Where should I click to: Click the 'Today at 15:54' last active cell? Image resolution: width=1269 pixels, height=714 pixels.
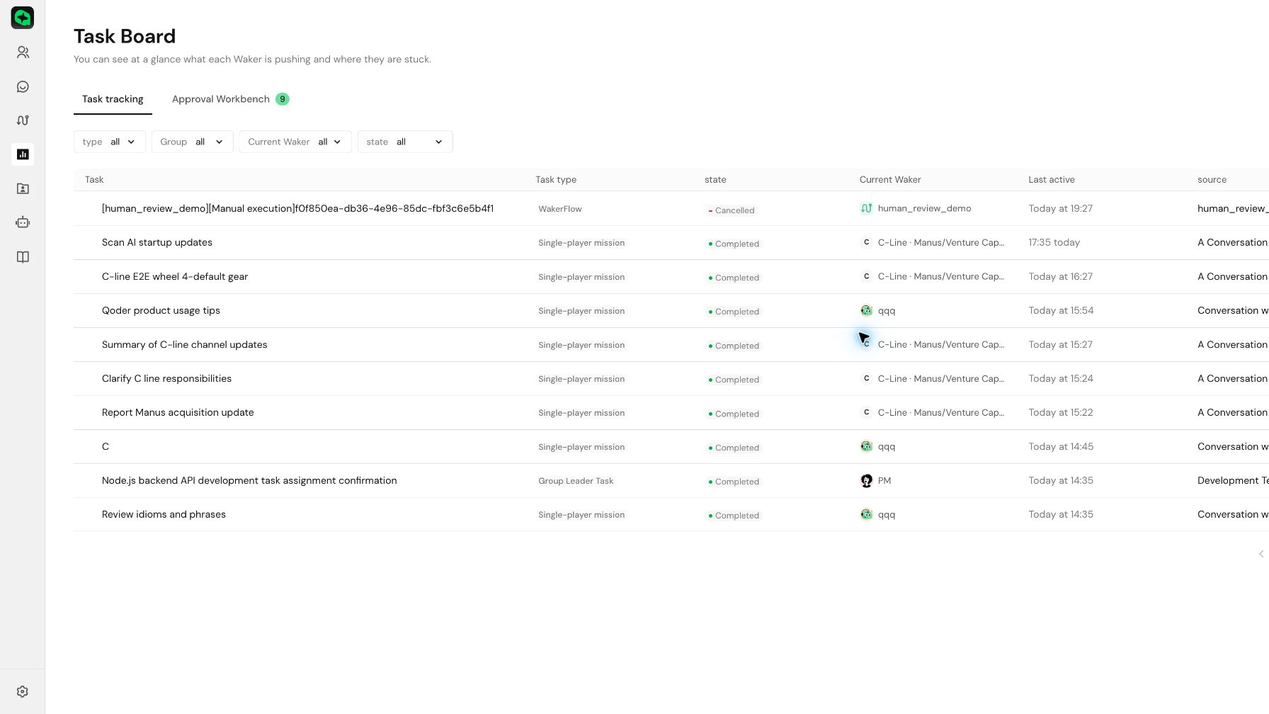1060,311
